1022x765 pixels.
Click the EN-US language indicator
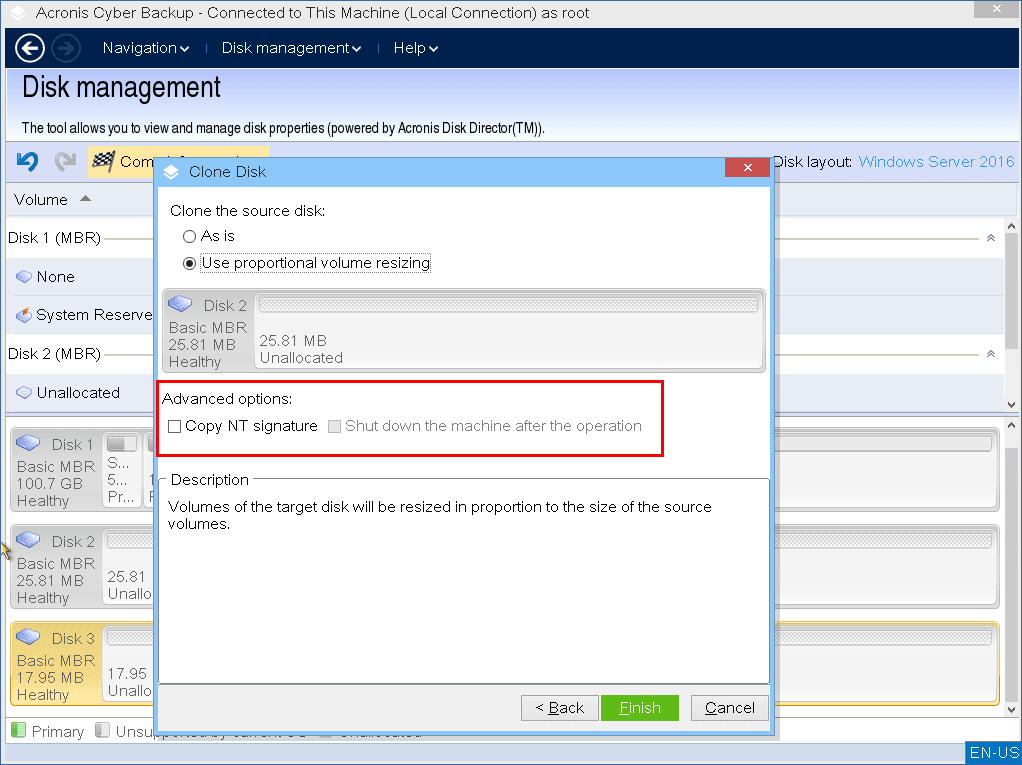point(993,753)
